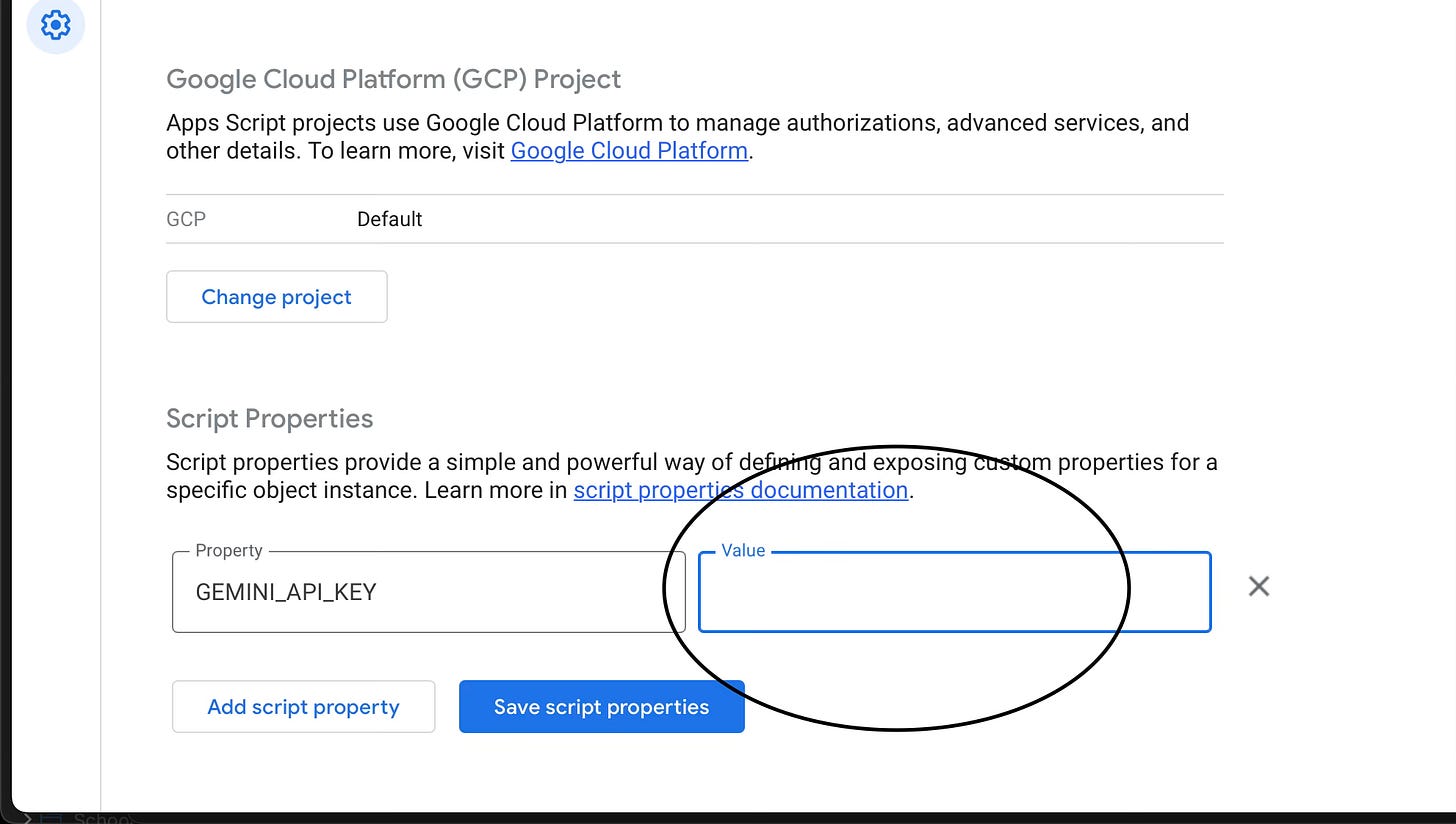Click the Change project button
This screenshot has width=1456, height=824.
277,296
